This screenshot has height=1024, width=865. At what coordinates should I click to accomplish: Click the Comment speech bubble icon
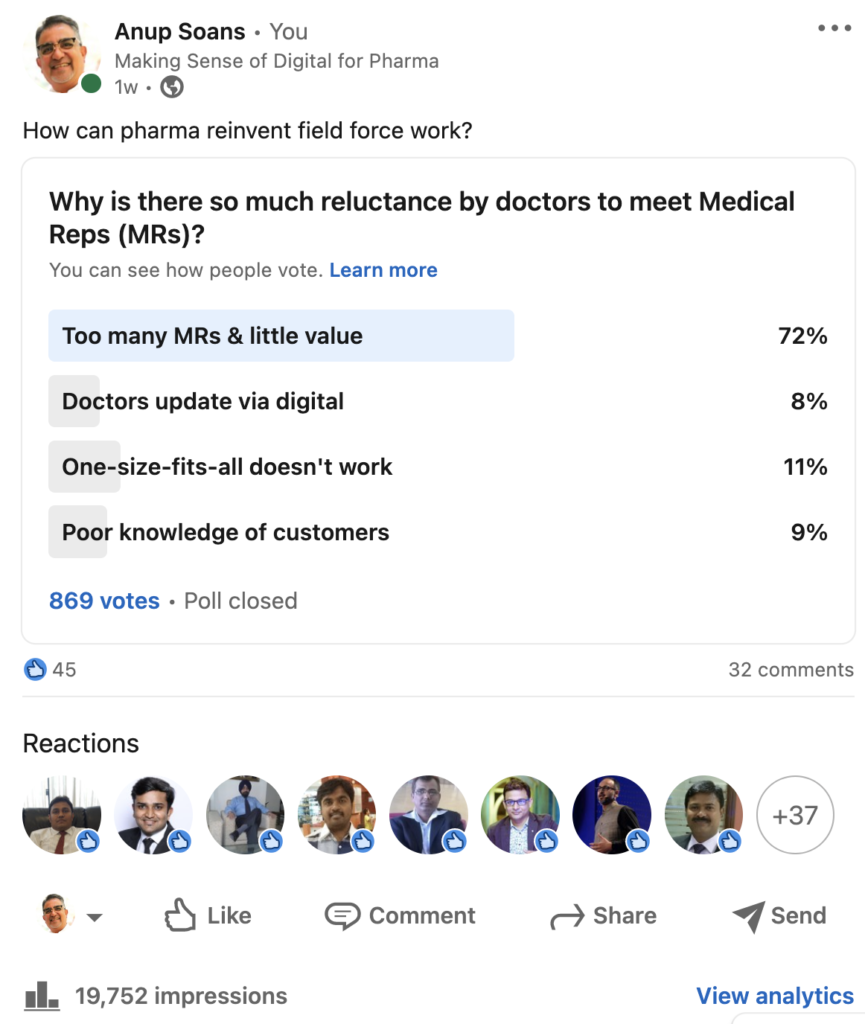coord(342,915)
